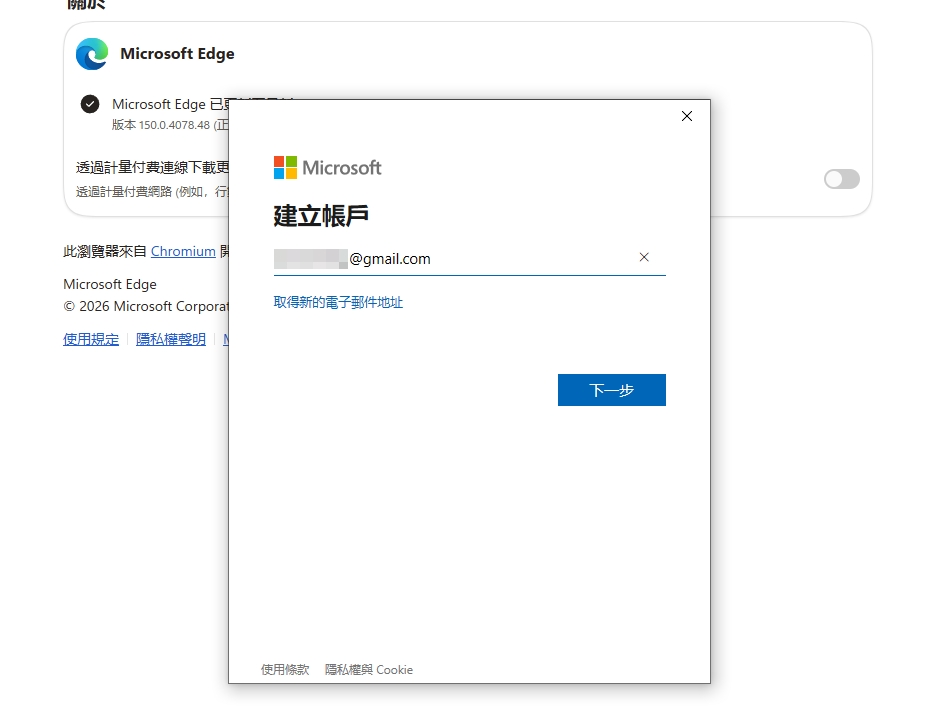Image resolution: width=926 pixels, height=720 pixels.
Task: Open 取得新的電子郵件地址 link
Action: [338, 302]
